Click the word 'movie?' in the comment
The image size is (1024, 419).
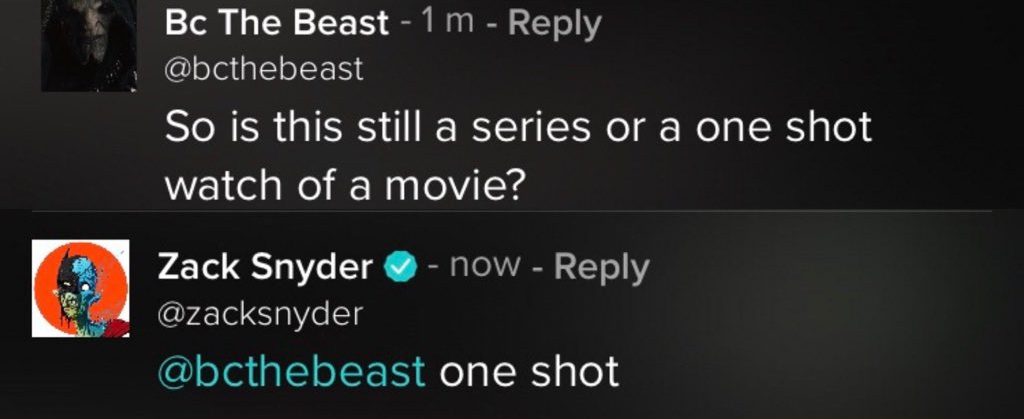tap(455, 187)
